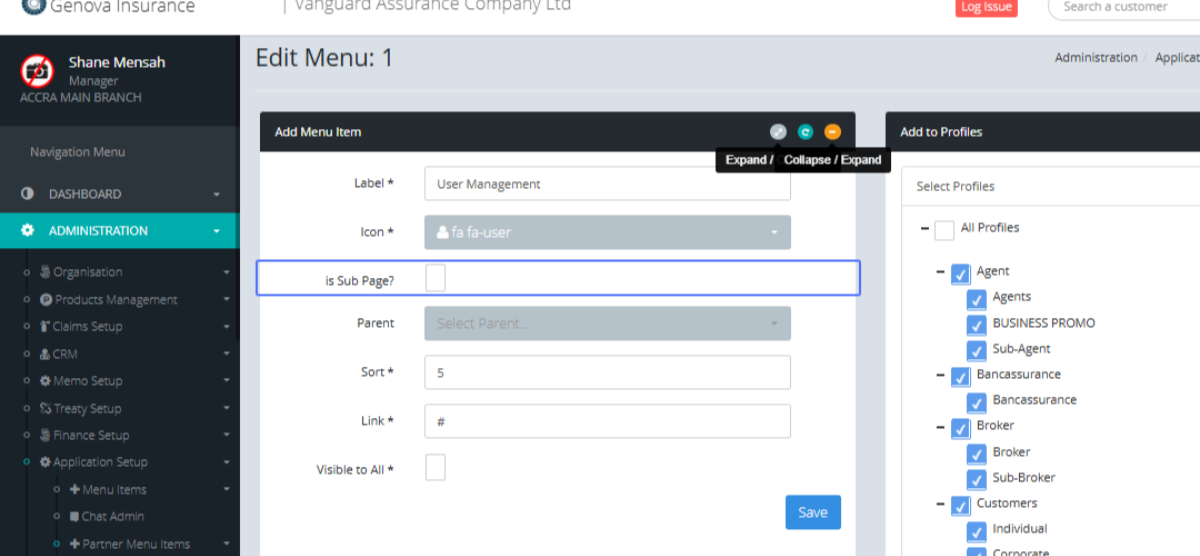Check the All Profiles checkbox
Viewport: 1200px width, 556px height.
pyautogui.click(x=944, y=230)
